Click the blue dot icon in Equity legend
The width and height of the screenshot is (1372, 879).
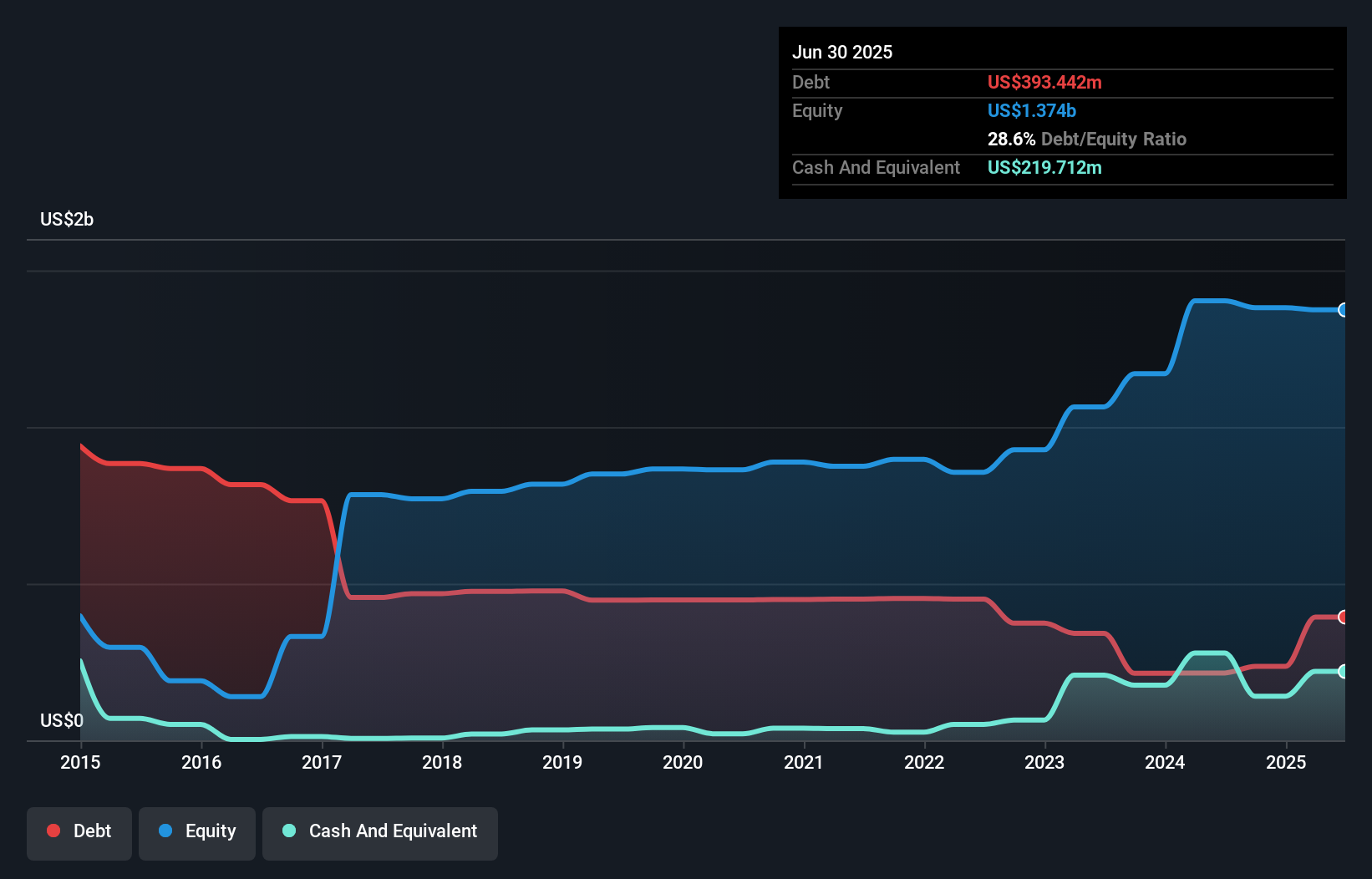coord(167,831)
